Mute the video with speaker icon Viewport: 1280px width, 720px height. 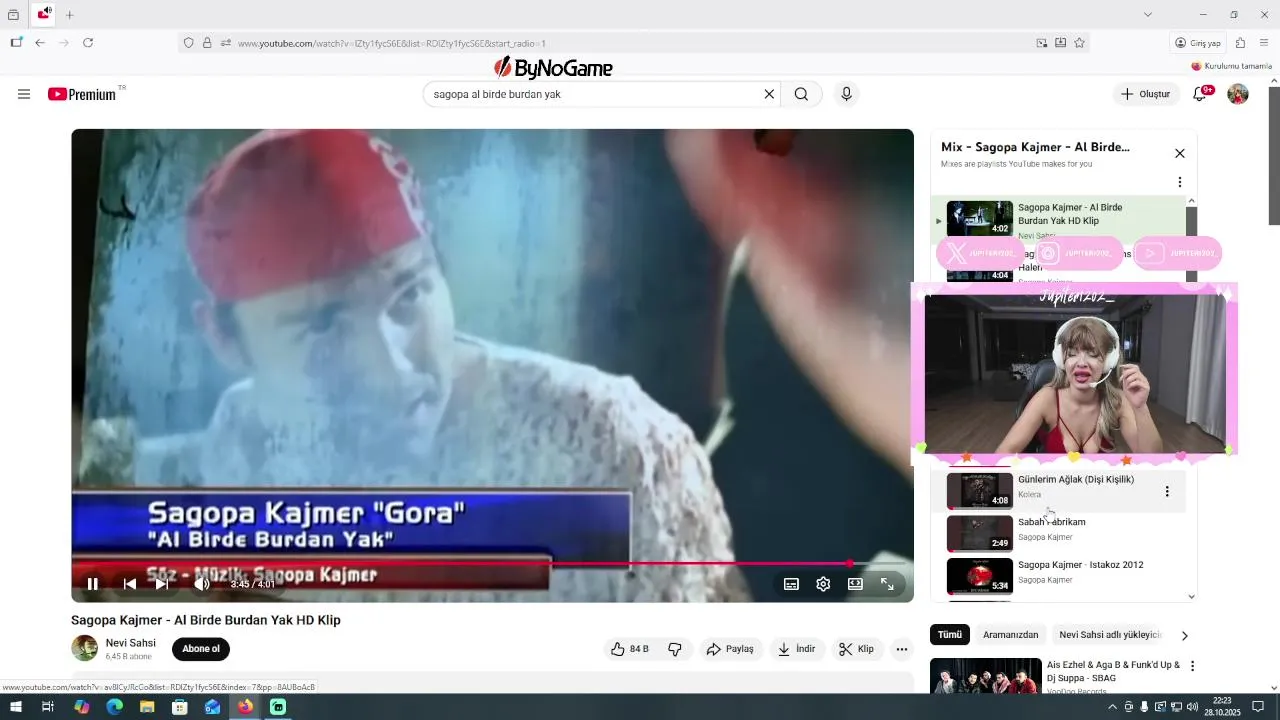[202, 584]
